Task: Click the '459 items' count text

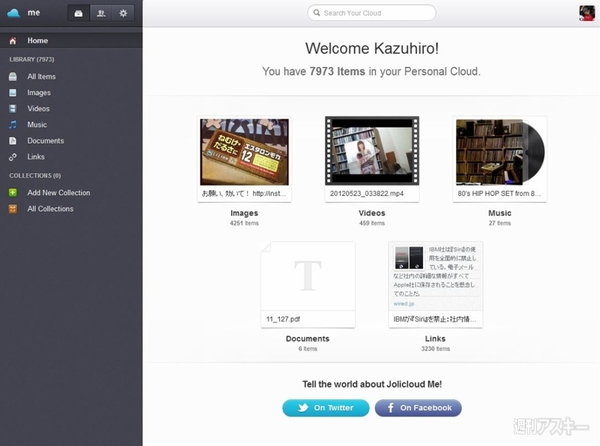Action: point(372,223)
